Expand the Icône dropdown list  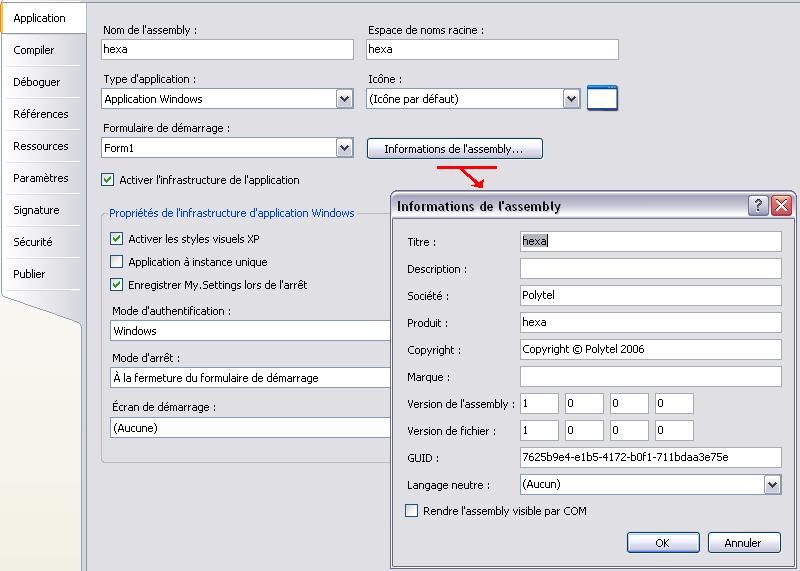point(571,99)
